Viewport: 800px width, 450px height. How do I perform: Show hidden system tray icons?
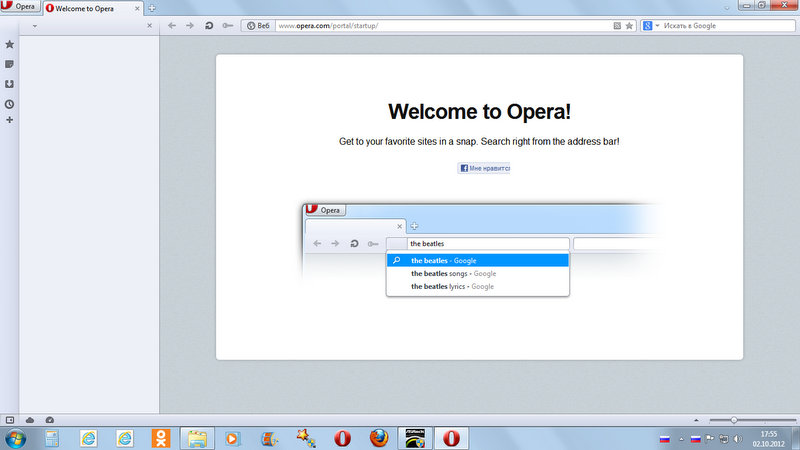pyautogui.click(x=681, y=439)
